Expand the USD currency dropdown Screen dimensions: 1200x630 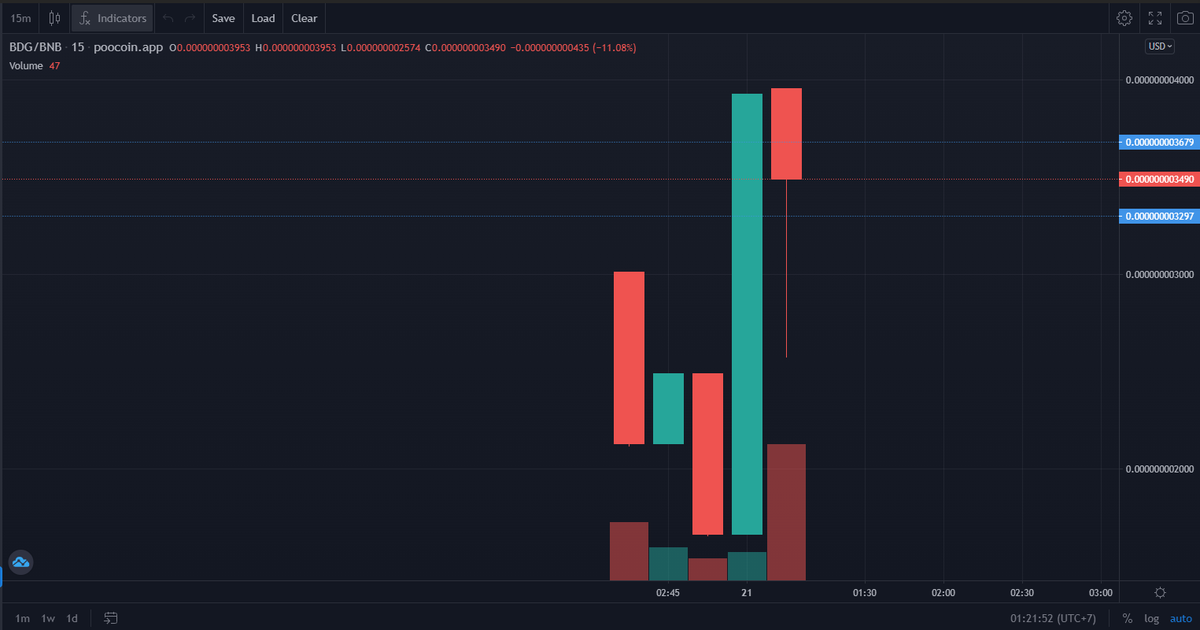[1160, 46]
